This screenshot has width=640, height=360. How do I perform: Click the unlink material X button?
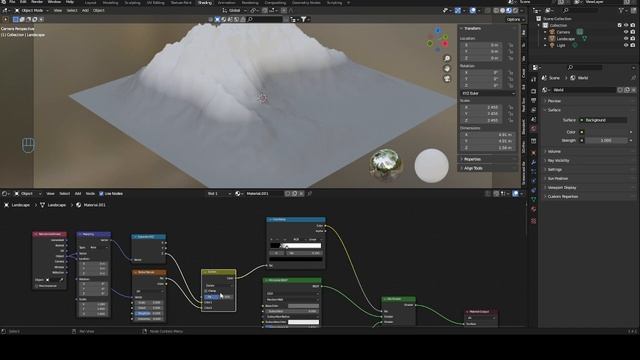pyautogui.click(x=301, y=193)
